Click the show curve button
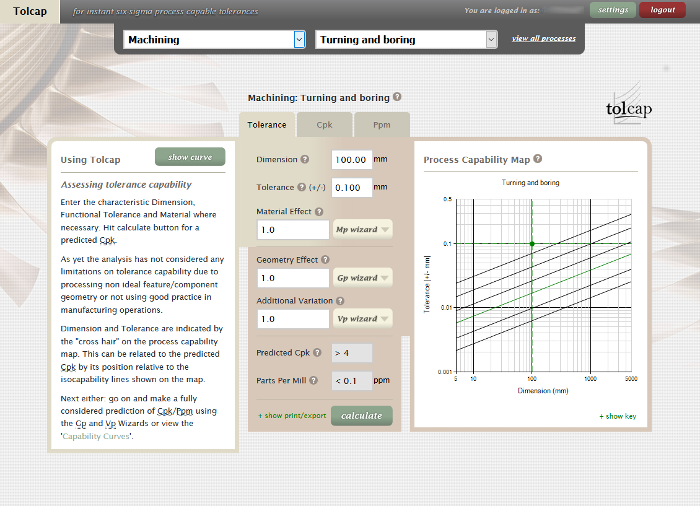700x506 pixels. [190, 157]
